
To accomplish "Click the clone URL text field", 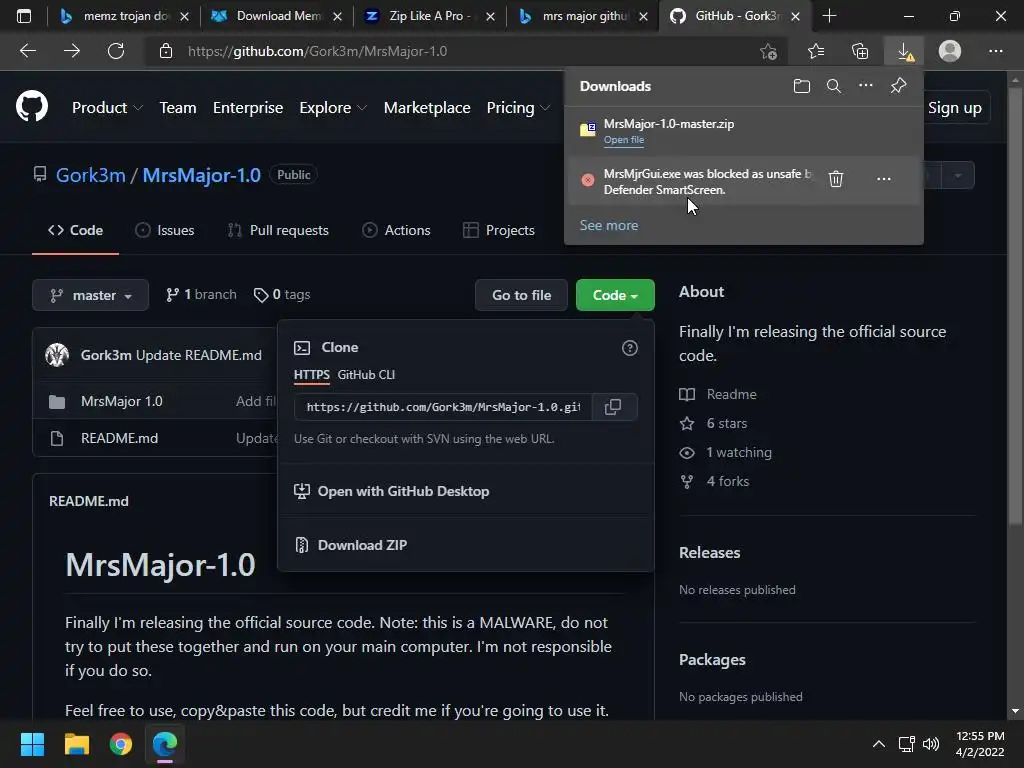I will coord(443,407).
